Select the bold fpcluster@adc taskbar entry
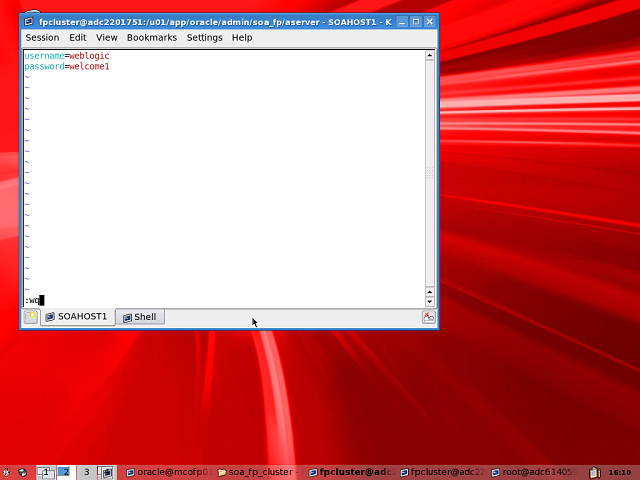This screenshot has height=480, width=640. (x=352, y=472)
